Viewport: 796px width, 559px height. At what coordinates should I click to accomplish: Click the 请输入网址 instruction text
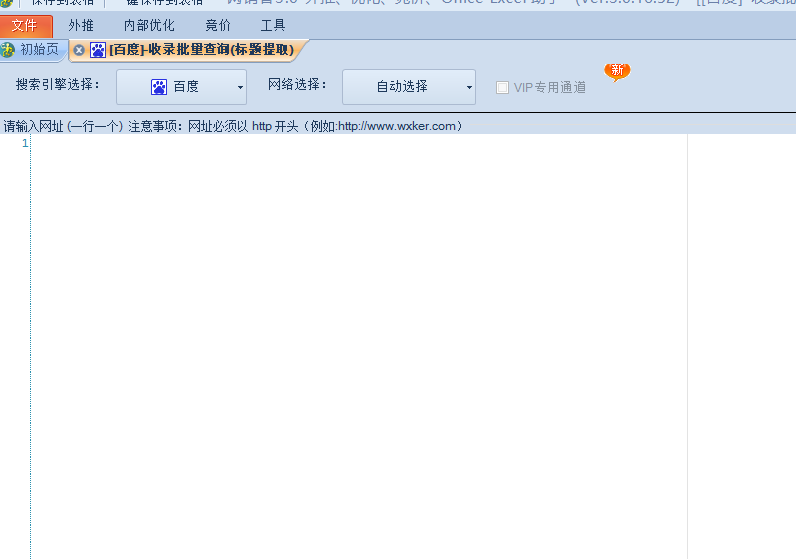234,126
